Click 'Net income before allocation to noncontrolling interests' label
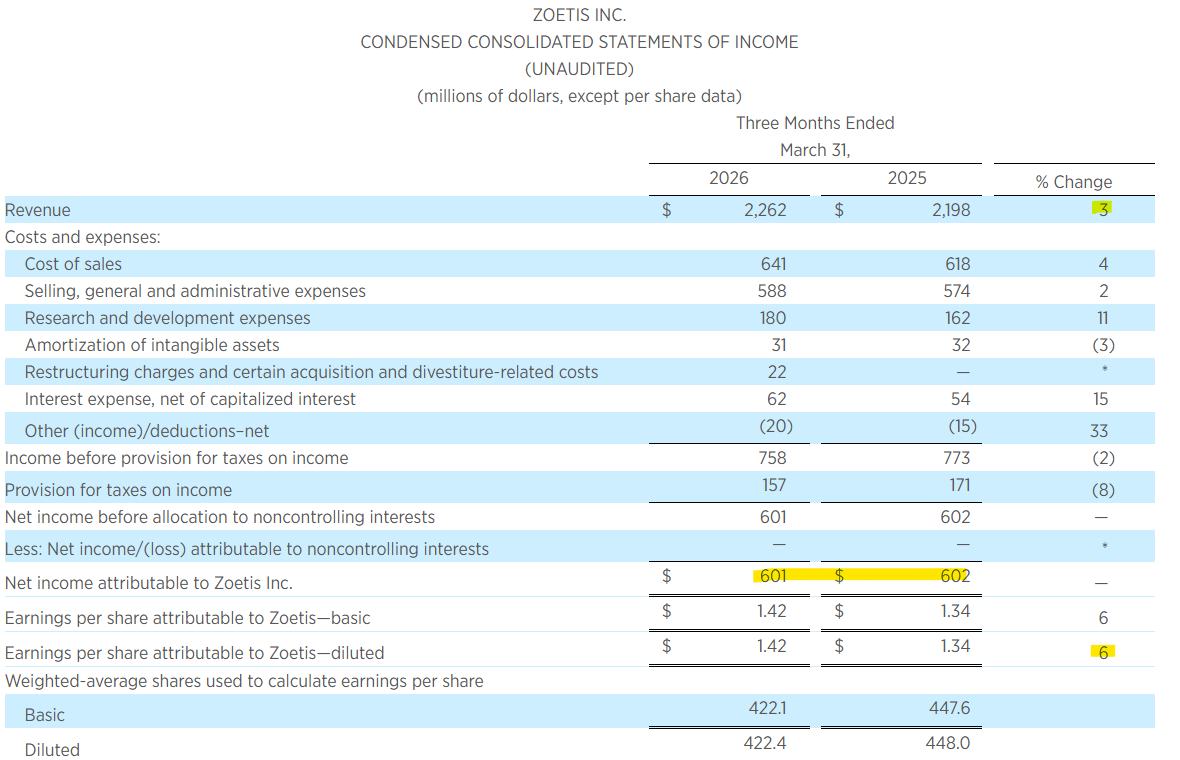Screen dimensions: 1180x760 pos(220,518)
